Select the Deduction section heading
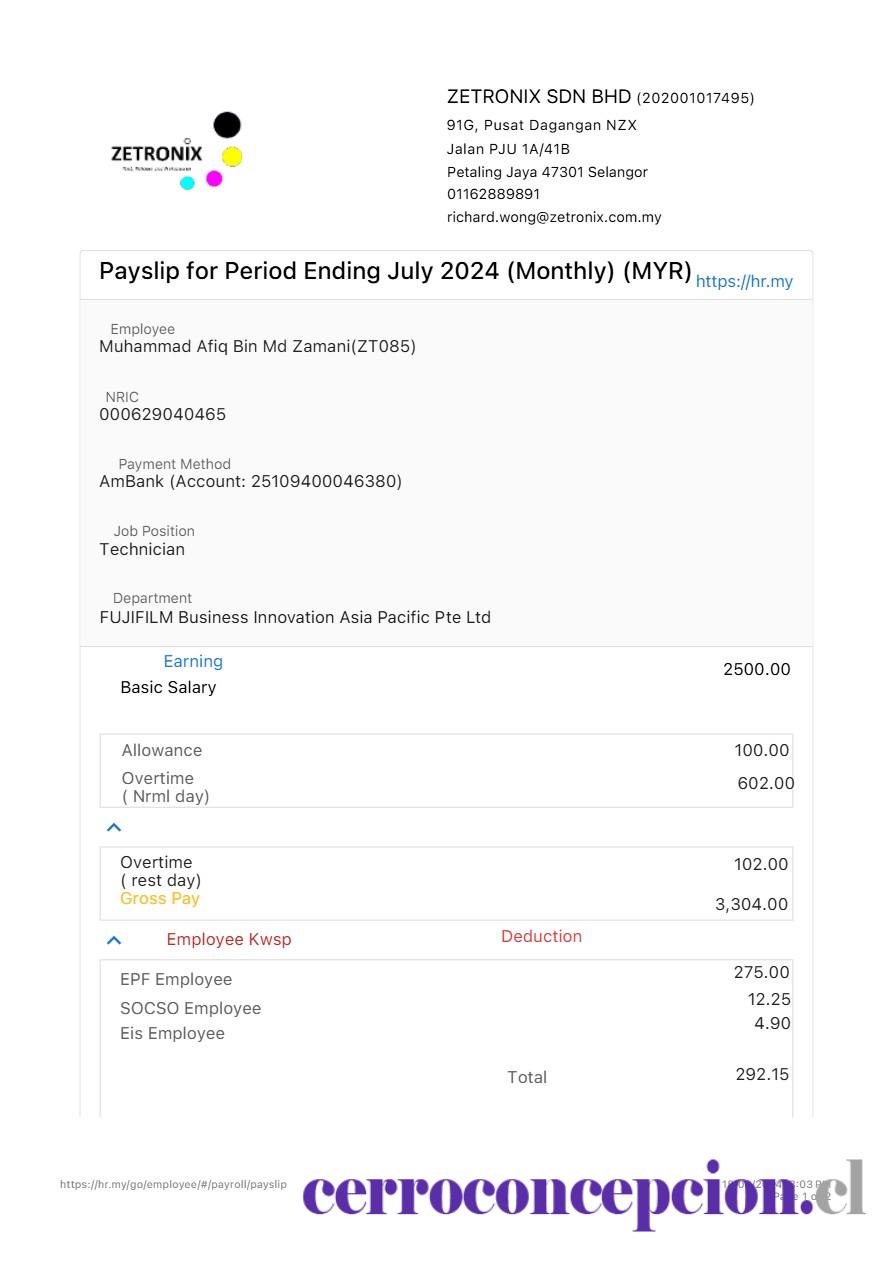This screenshot has width=892, height=1262. 541,936
